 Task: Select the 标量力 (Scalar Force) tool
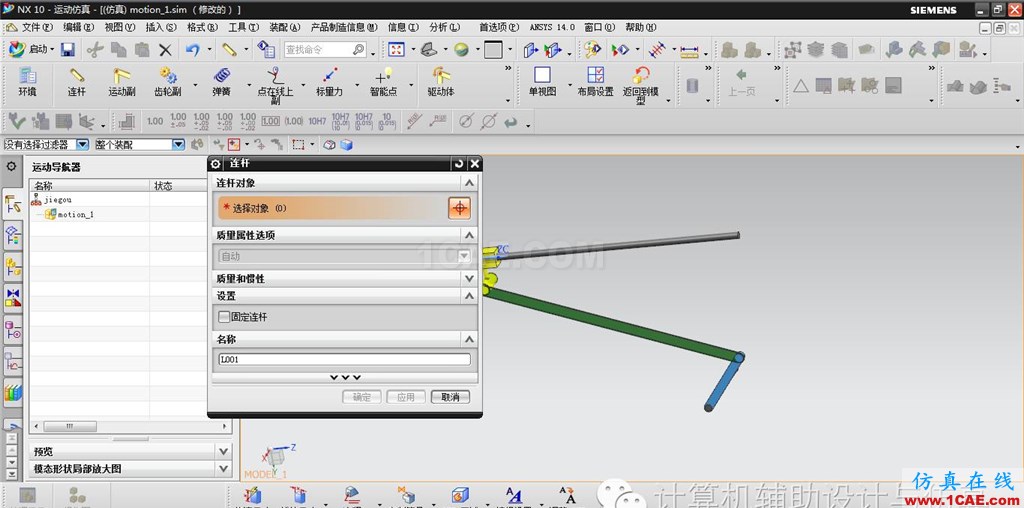coord(329,81)
